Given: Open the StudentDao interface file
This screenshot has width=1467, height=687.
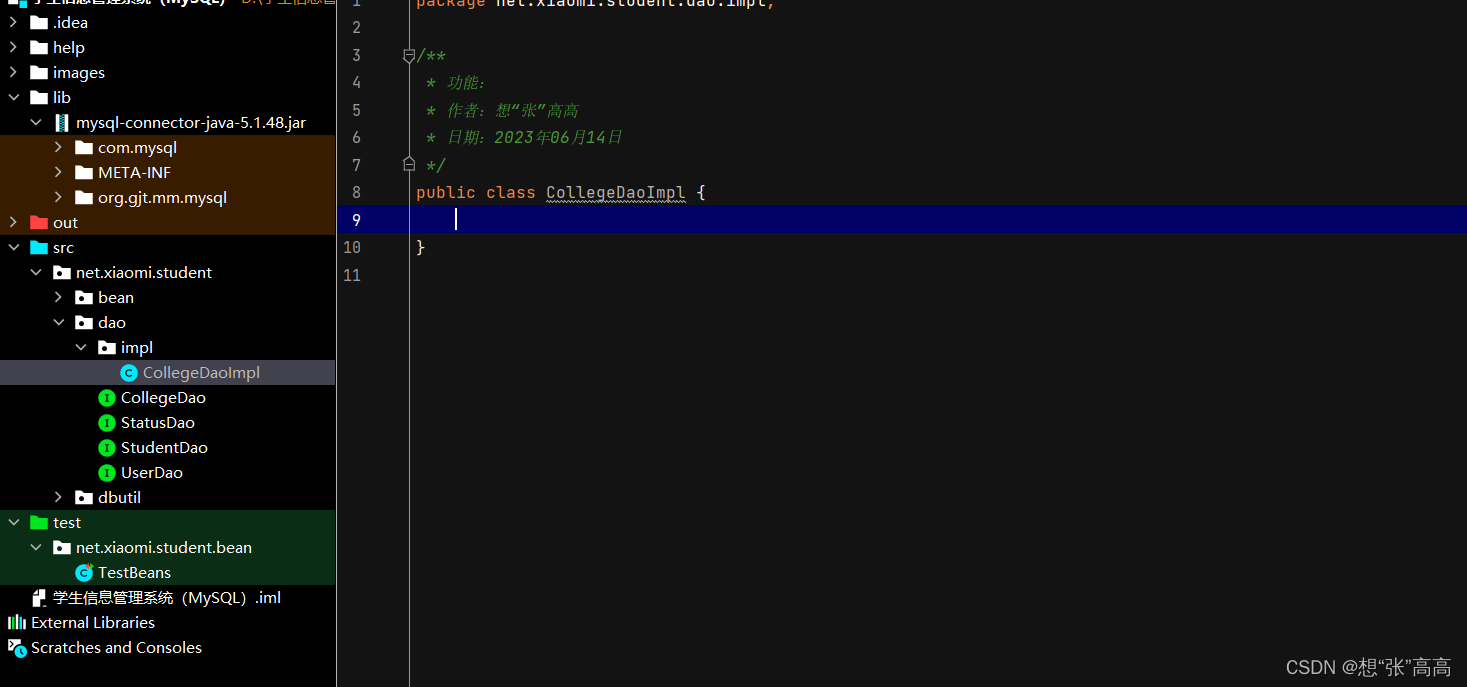Looking at the screenshot, I should pyautogui.click(x=164, y=447).
